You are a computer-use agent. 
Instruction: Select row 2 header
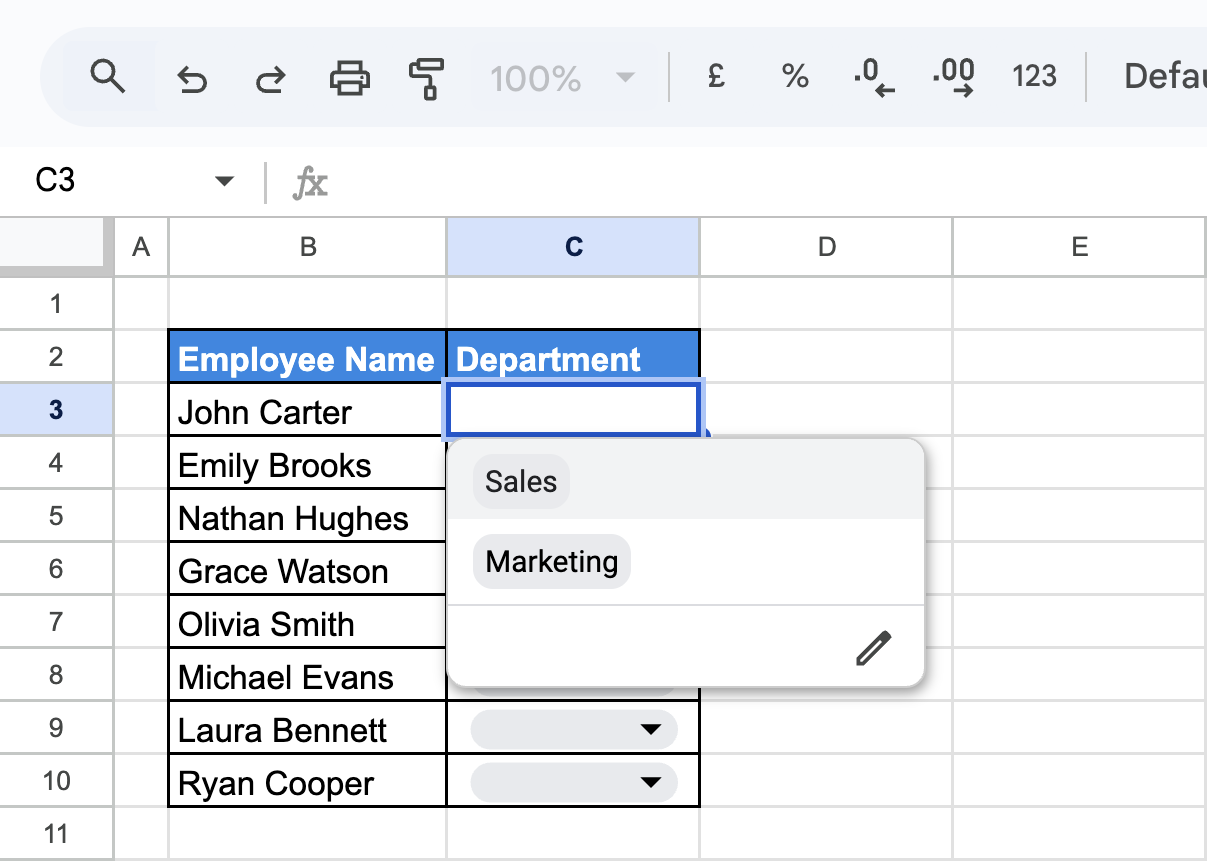(56, 356)
